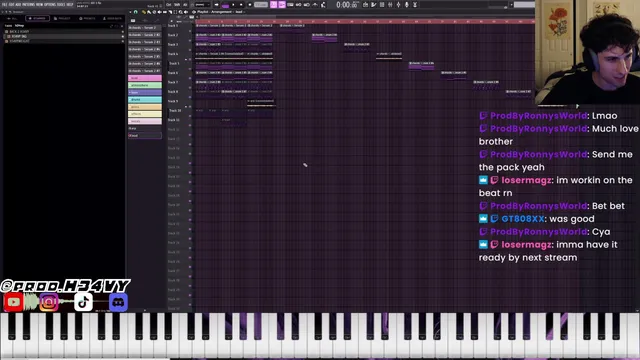Viewport: 640px width, 360px height.
Task: Select the Draw pencil tool in playlist
Action: [144, 12]
